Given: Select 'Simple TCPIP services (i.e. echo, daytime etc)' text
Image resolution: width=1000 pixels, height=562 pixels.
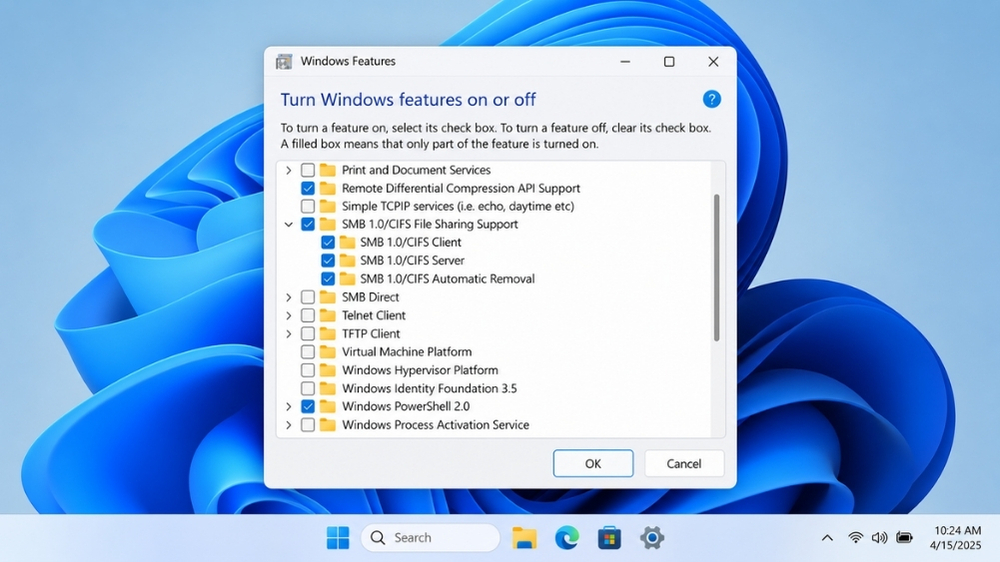Looking at the screenshot, I should [458, 206].
